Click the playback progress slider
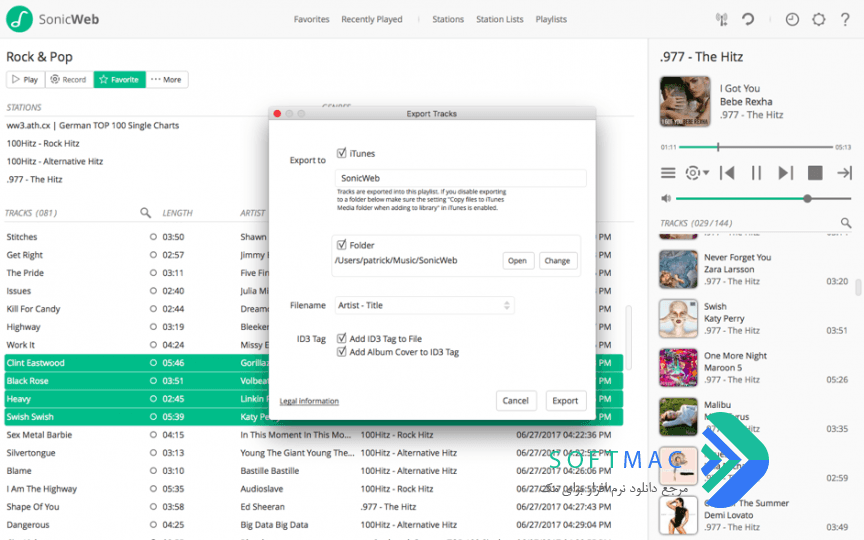The width and height of the screenshot is (864, 540). 756,147
